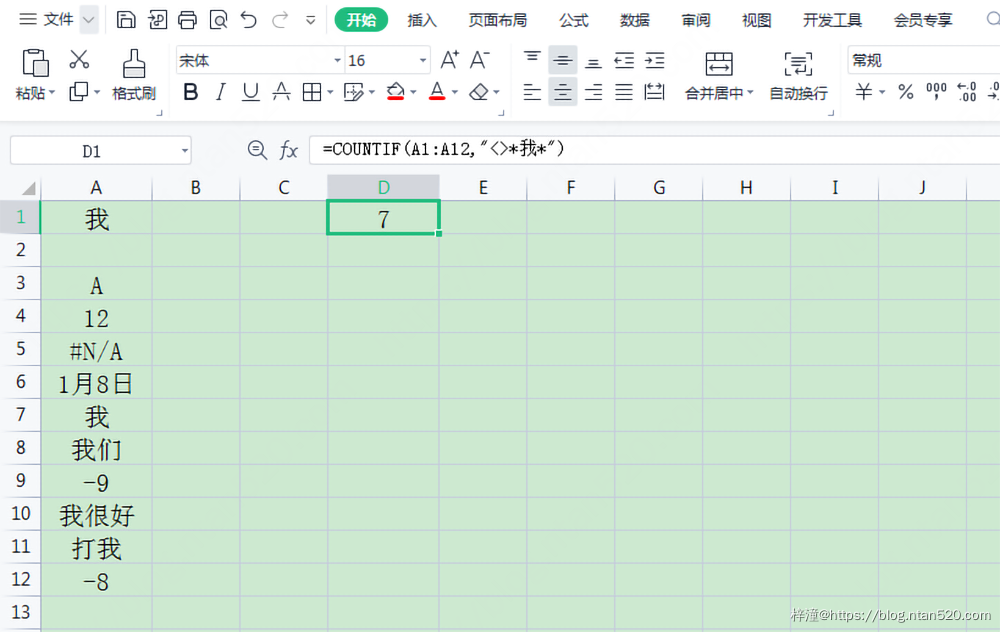Open the Name Box dropdown arrow
Viewport: 1000px width, 632px height.
pyautogui.click(x=184, y=151)
